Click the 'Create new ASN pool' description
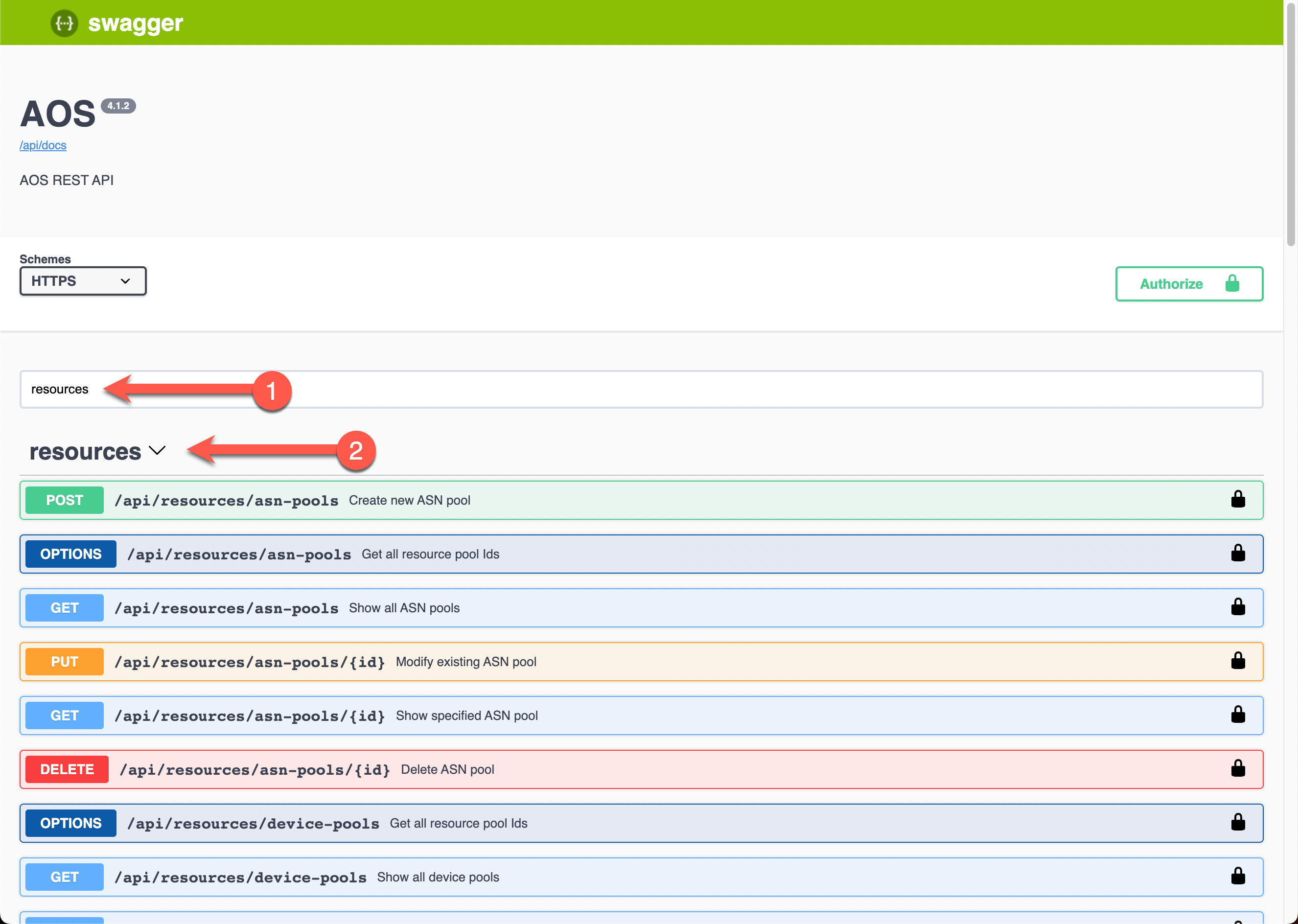This screenshot has width=1298, height=924. tap(410, 500)
